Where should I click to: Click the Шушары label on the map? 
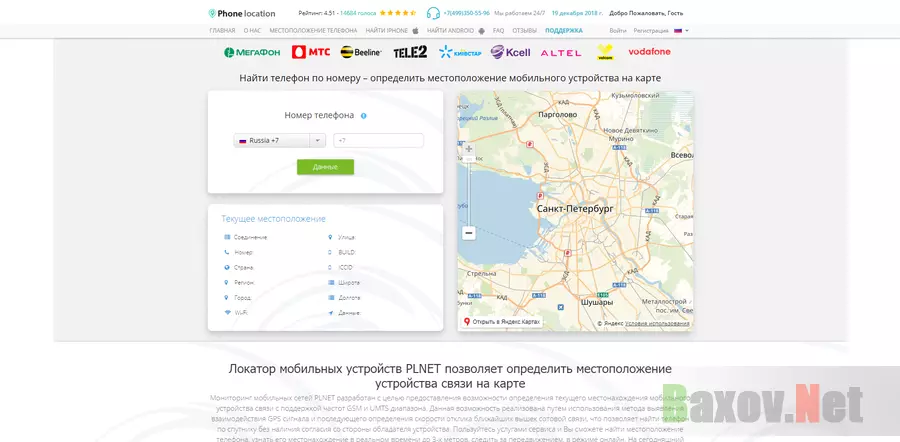coord(596,302)
